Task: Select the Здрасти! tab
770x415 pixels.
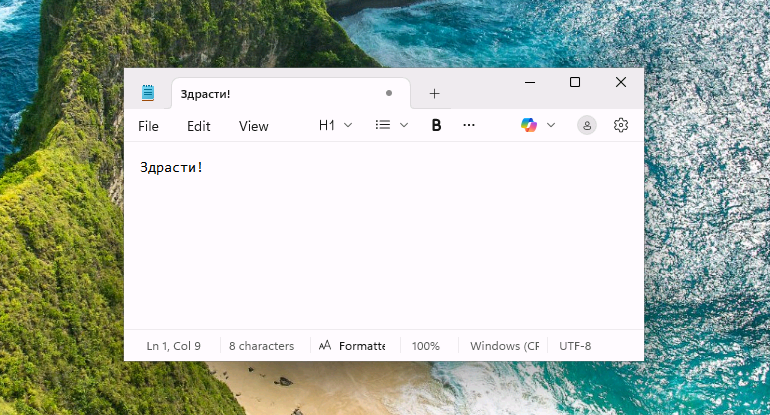Action: pos(290,93)
